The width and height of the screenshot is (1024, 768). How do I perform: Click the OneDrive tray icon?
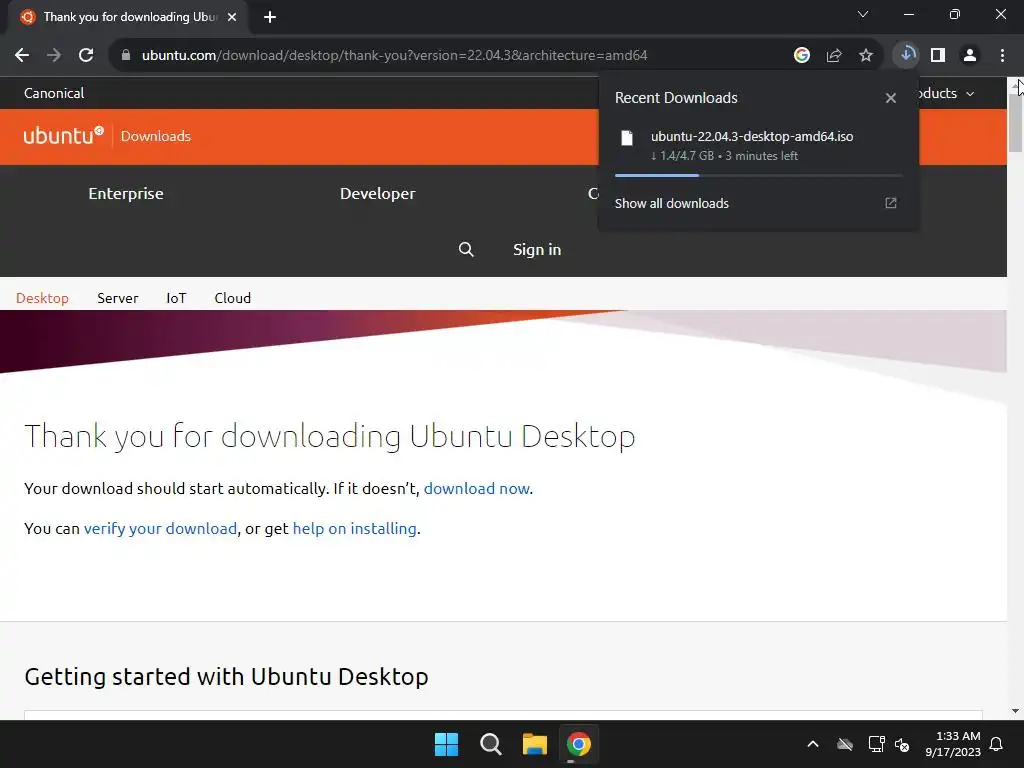click(x=845, y=744)
